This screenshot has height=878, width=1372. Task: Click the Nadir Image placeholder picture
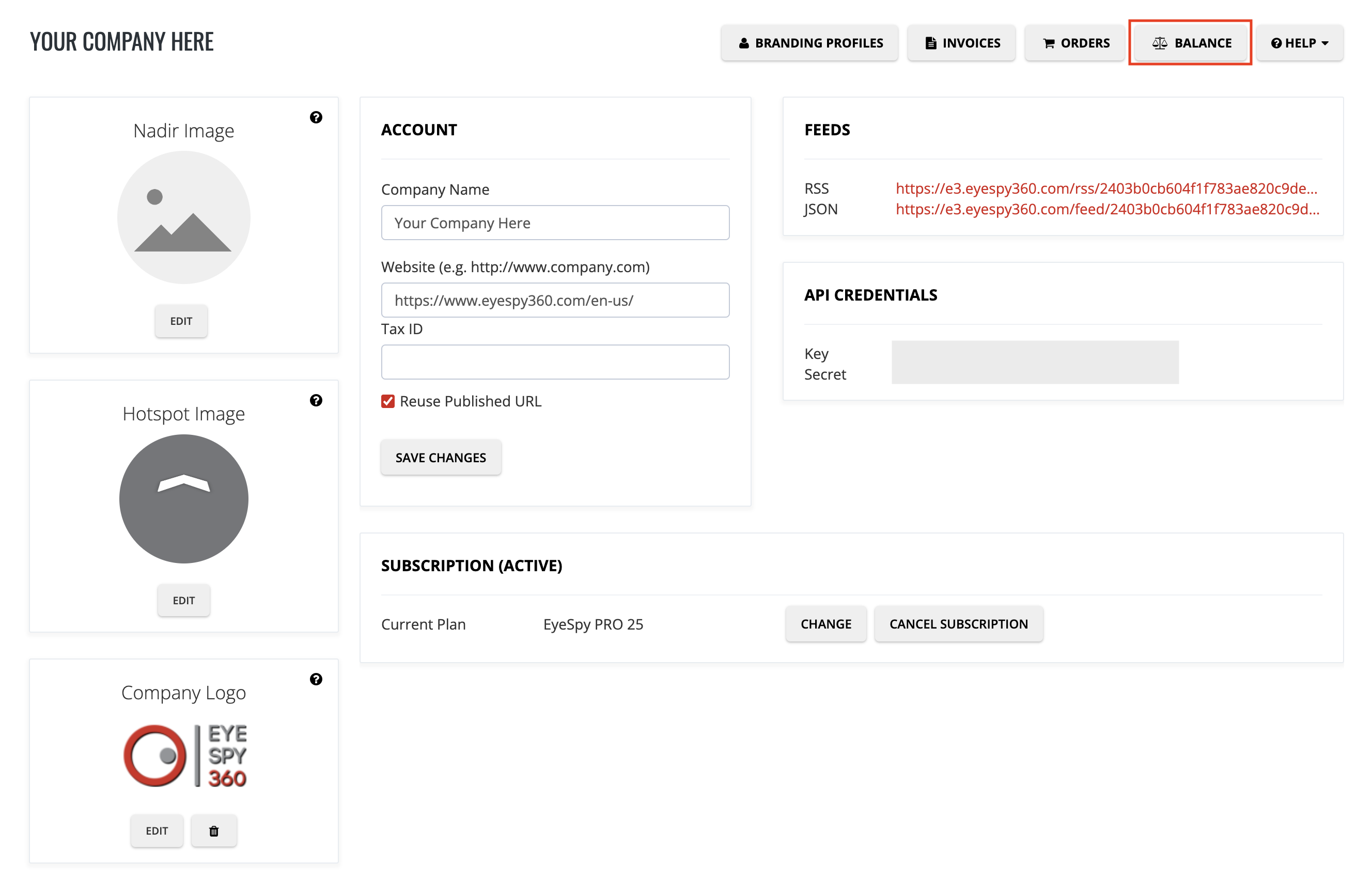tap(183, 217)
